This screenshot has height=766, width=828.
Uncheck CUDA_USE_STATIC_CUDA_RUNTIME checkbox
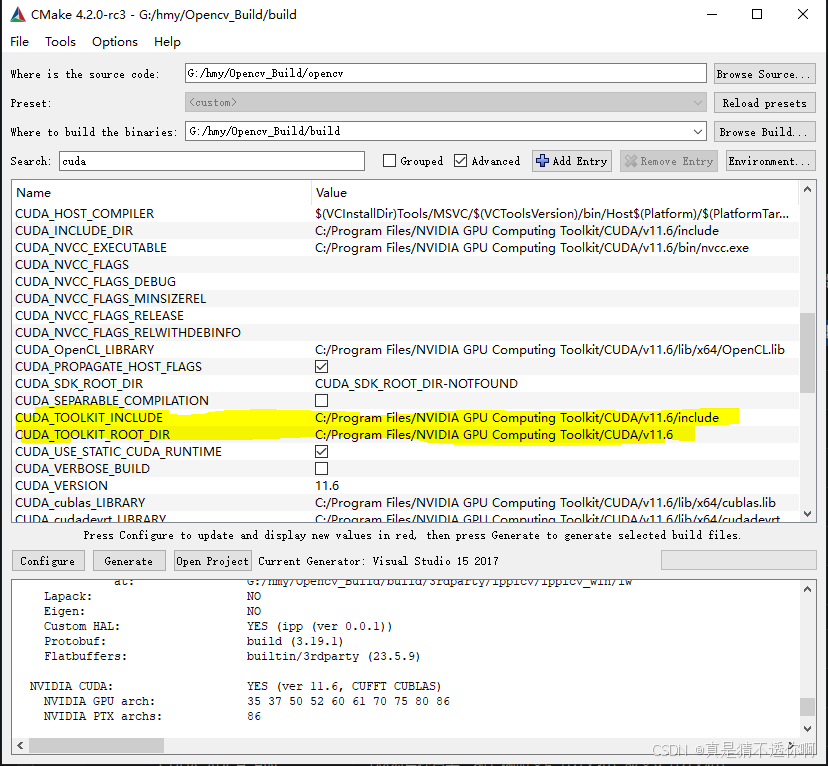click(x=321, y=451)
